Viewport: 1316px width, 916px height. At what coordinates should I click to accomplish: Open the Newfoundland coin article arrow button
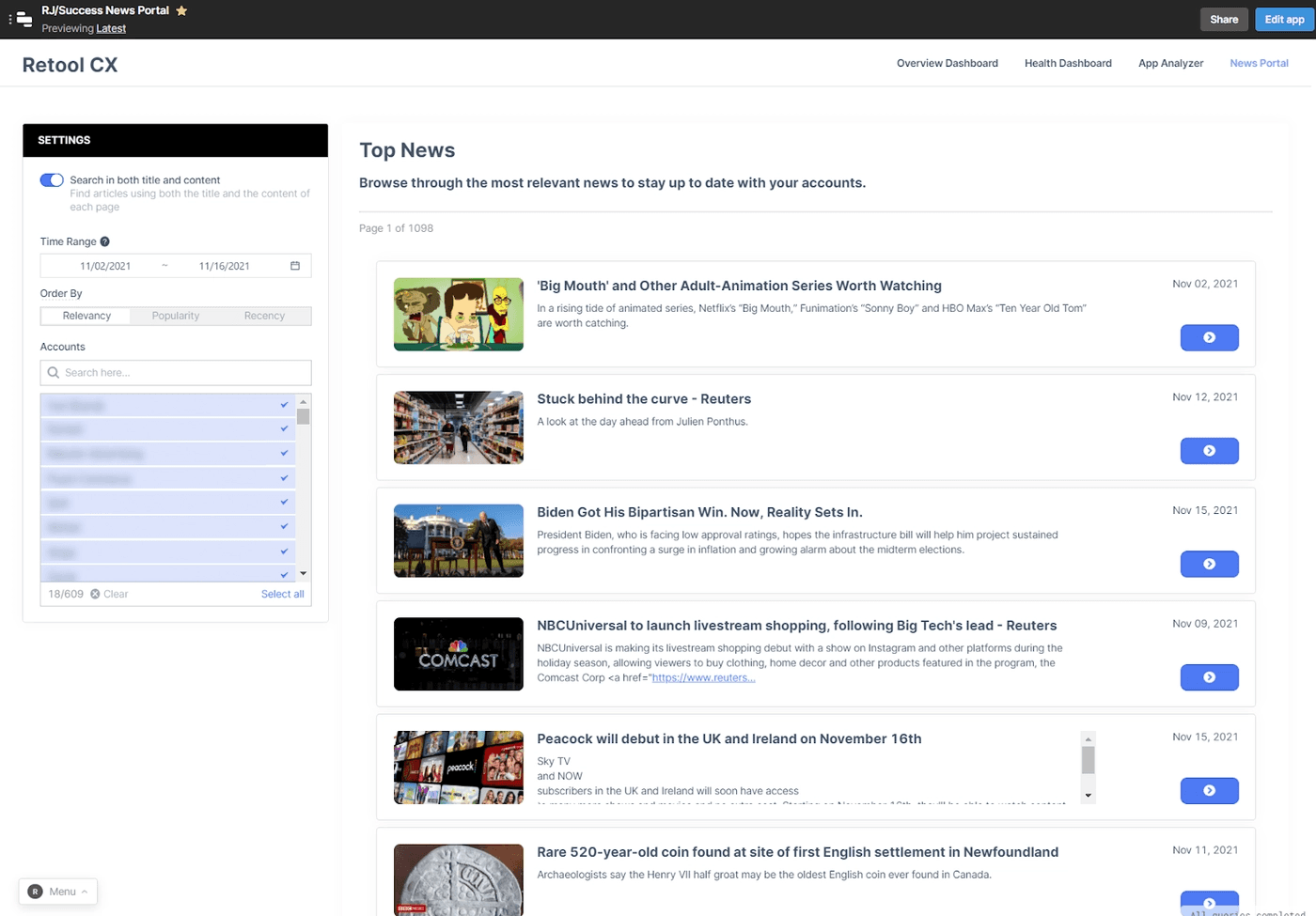(x=1209, y=902)
